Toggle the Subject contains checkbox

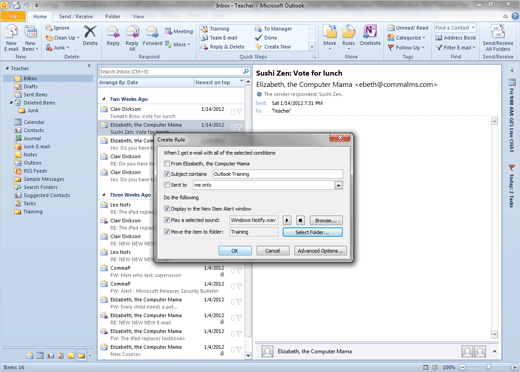pos(167,174)
